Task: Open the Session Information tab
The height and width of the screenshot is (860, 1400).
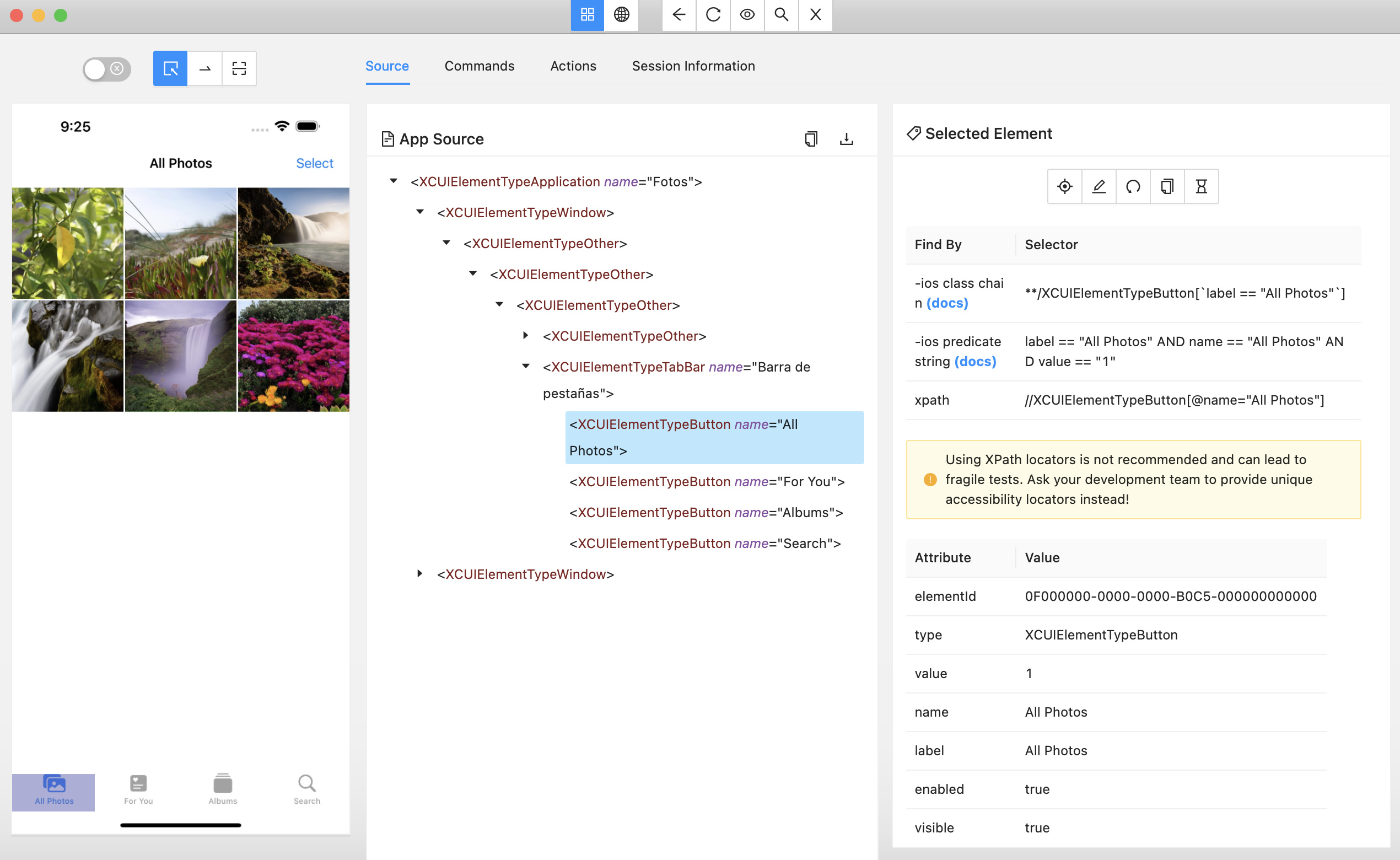Action: click(693, 66)
